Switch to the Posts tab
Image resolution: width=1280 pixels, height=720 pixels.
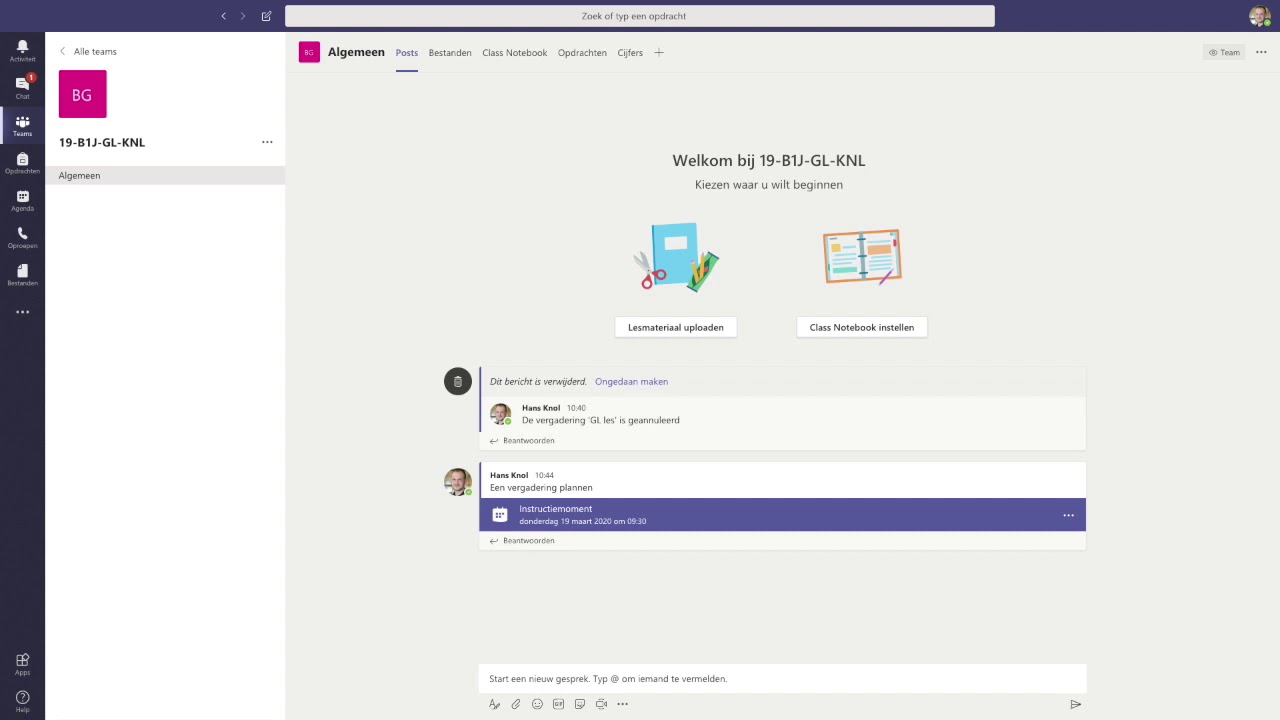tap(406, 53)
